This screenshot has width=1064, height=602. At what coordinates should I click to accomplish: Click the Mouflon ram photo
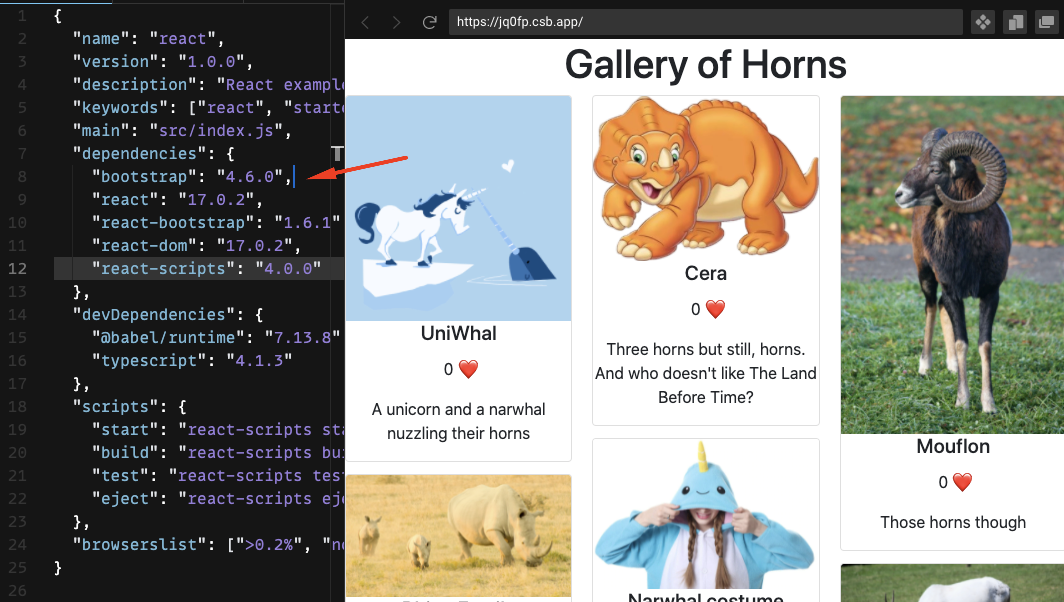point(951,265)
